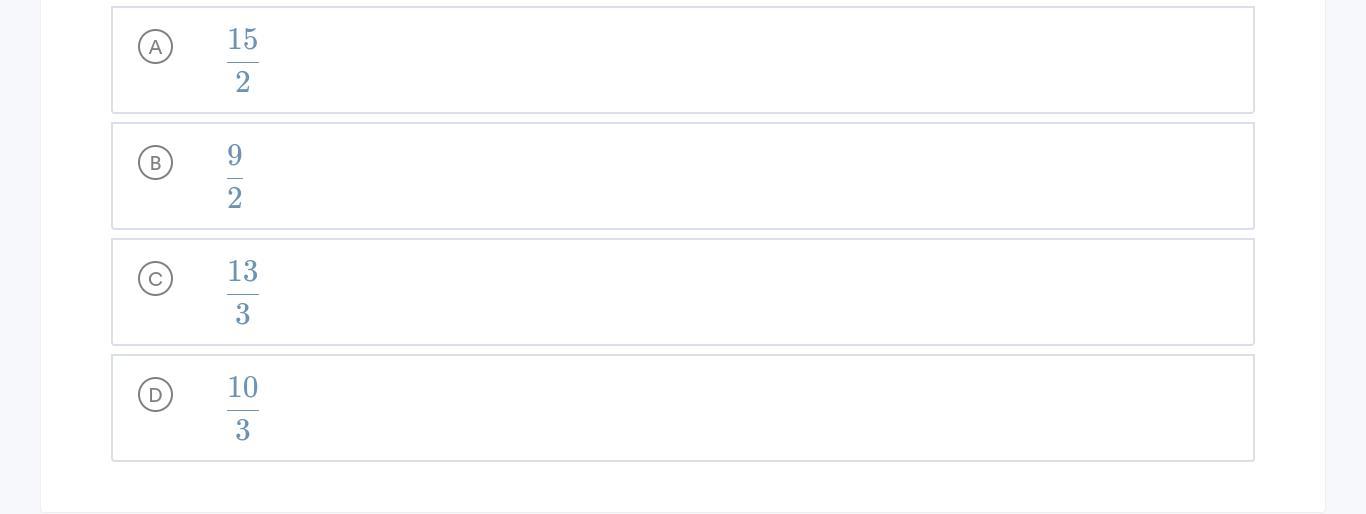The height and width of the screenshot is (514, 1366).
Task: Click denominator 2 in option B
Action: tap(235, 198)
